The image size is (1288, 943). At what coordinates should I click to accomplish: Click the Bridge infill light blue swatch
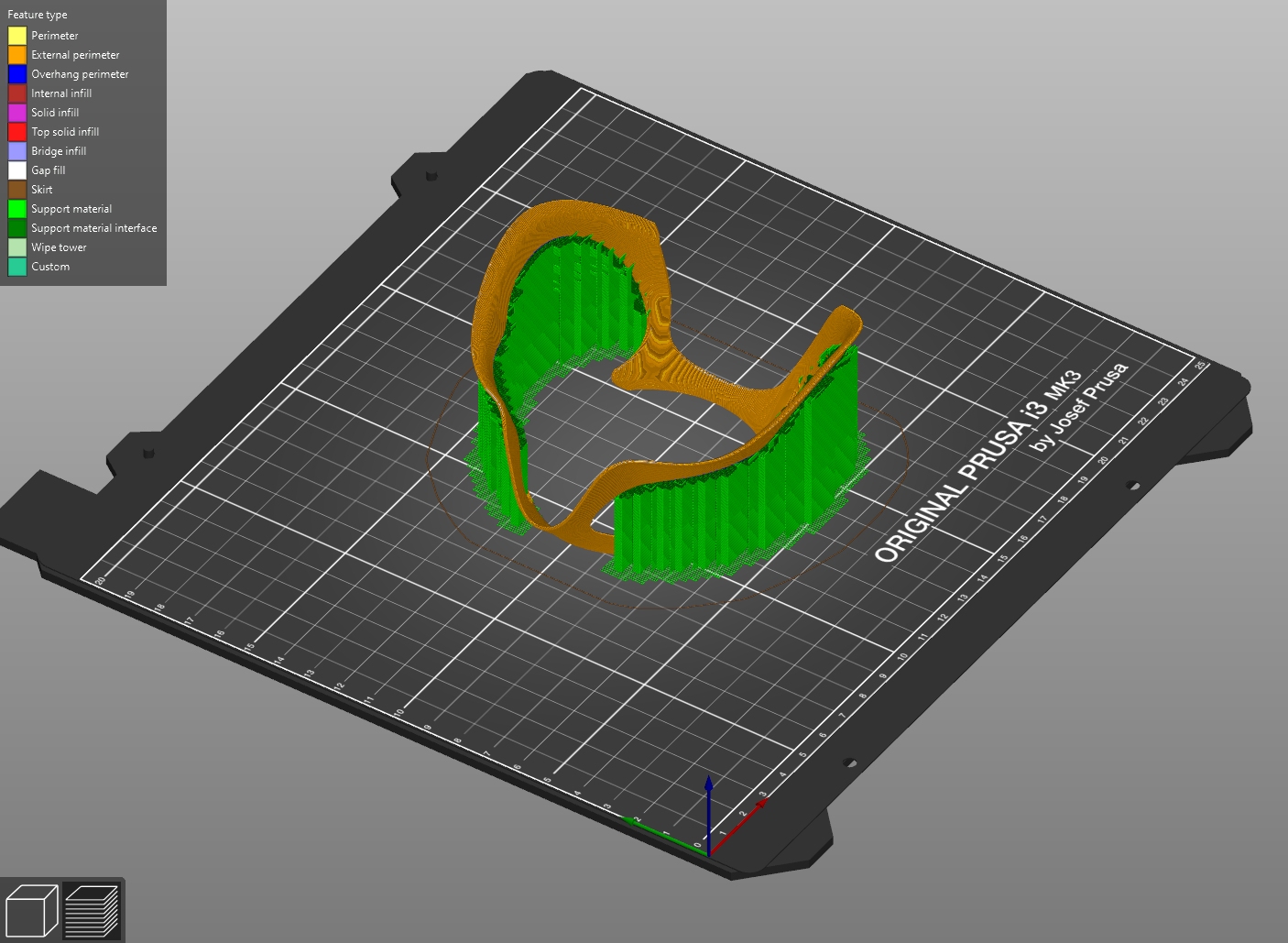pos(17,151)
